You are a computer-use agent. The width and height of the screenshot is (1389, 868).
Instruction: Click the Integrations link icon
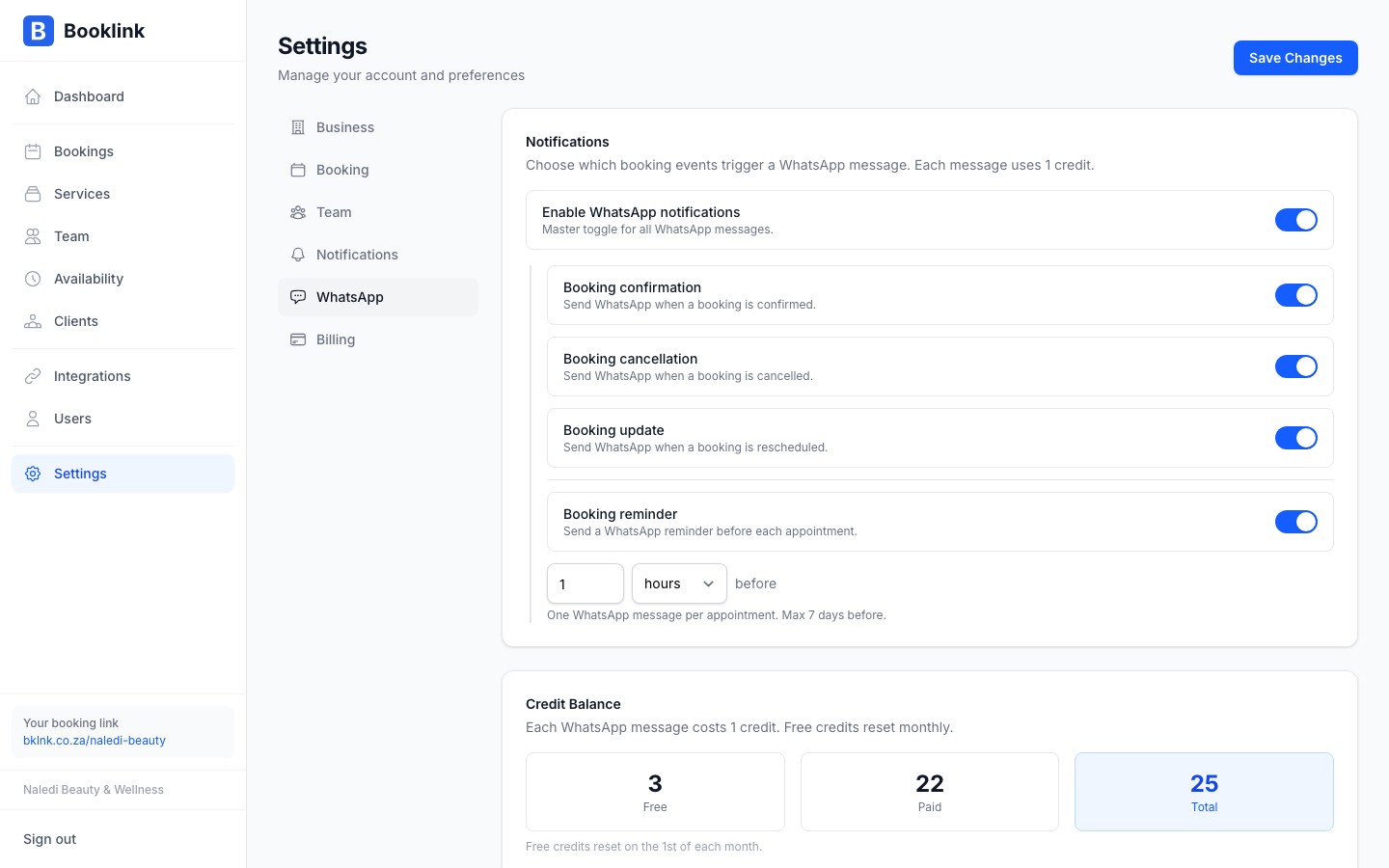[33, 376]
